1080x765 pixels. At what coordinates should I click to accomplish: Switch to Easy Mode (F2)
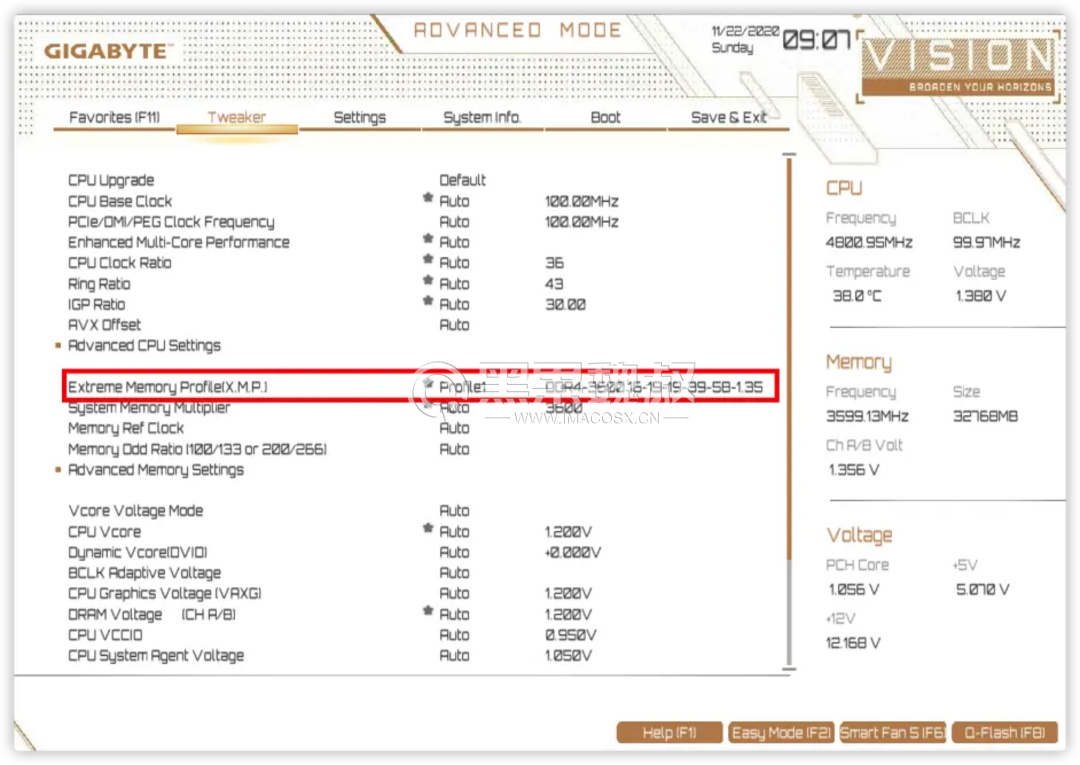[781, 733]
